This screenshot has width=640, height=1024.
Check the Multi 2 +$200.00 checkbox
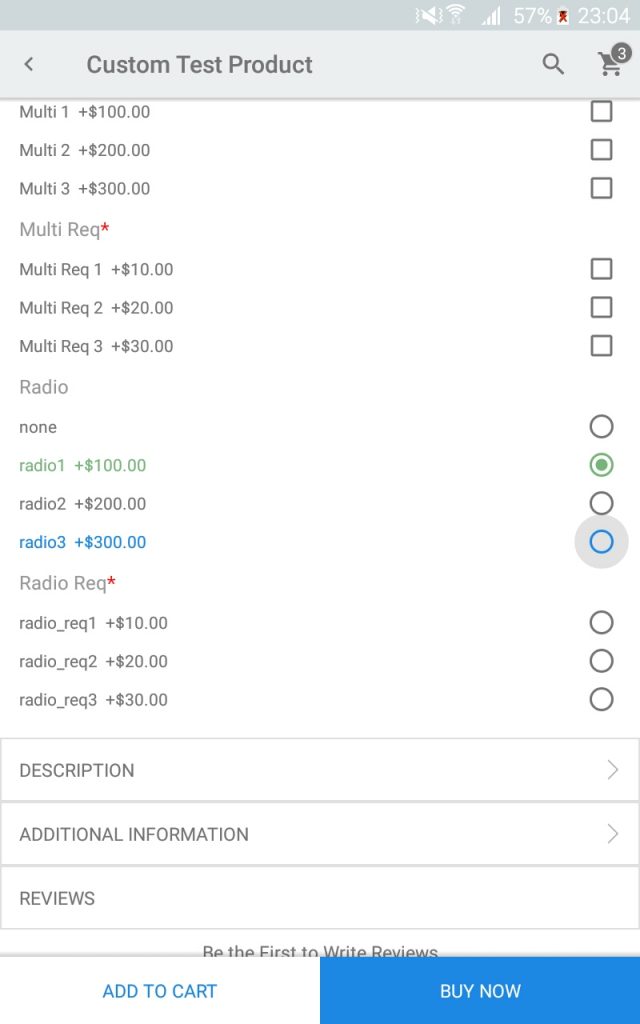pyautogui.click(x=601, y=149)
